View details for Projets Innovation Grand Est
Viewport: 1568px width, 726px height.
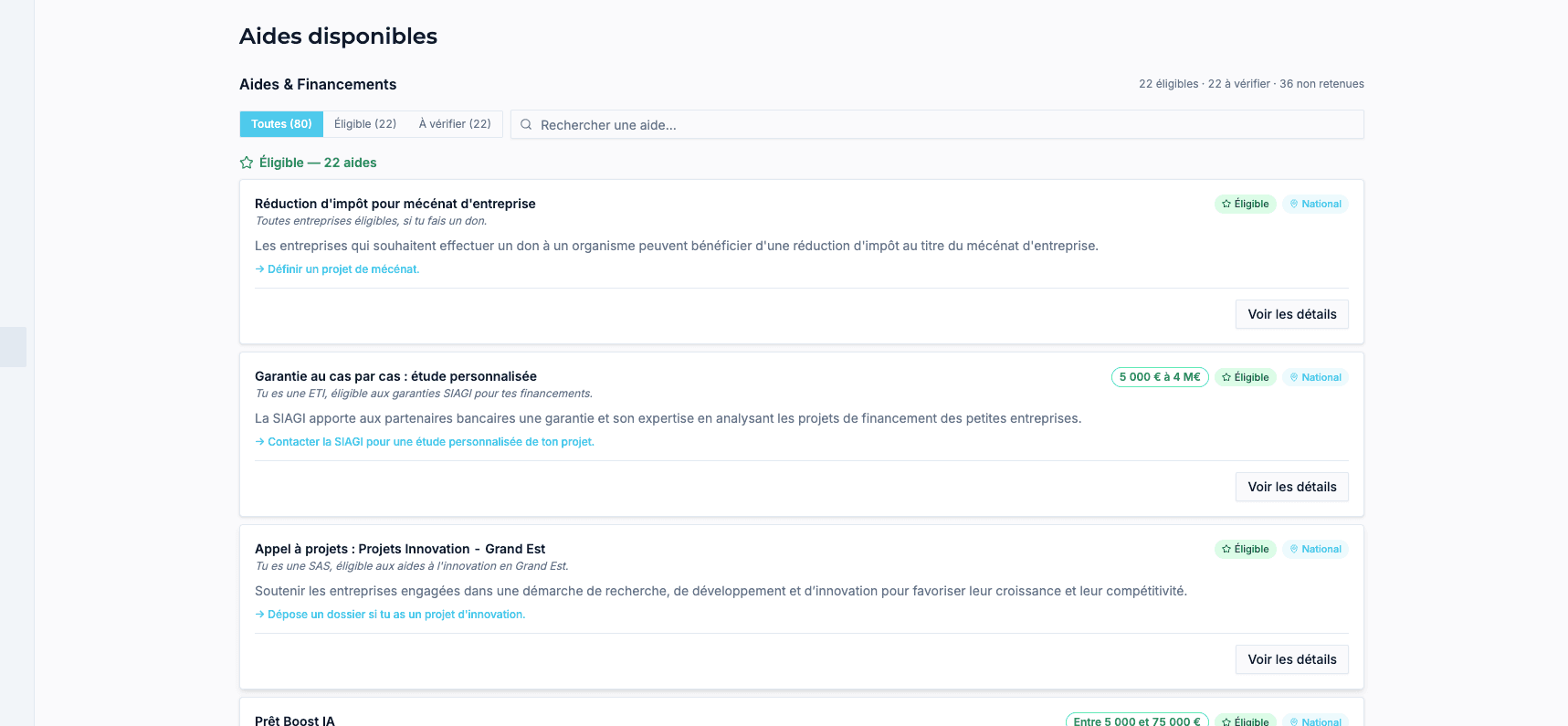pyautogui.click(x=1292, y=659)
